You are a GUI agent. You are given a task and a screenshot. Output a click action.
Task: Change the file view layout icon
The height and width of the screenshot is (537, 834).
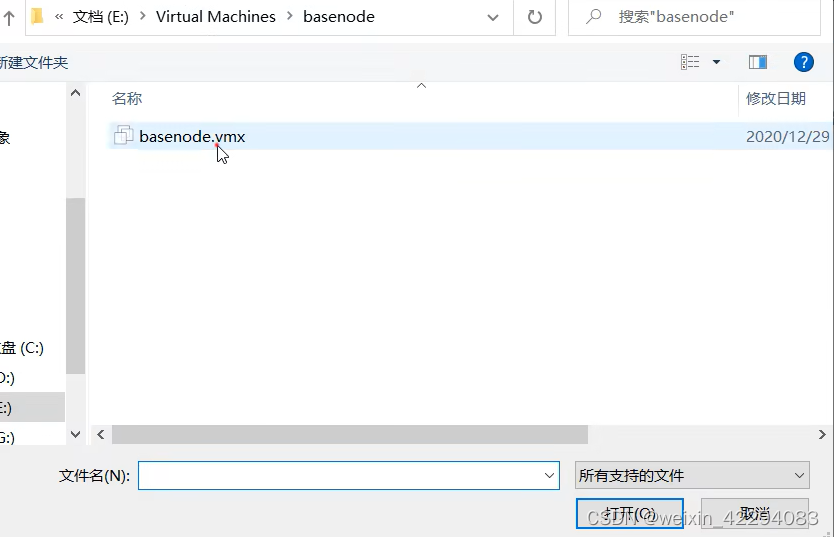pyautogui.click(x=690, y=62)
